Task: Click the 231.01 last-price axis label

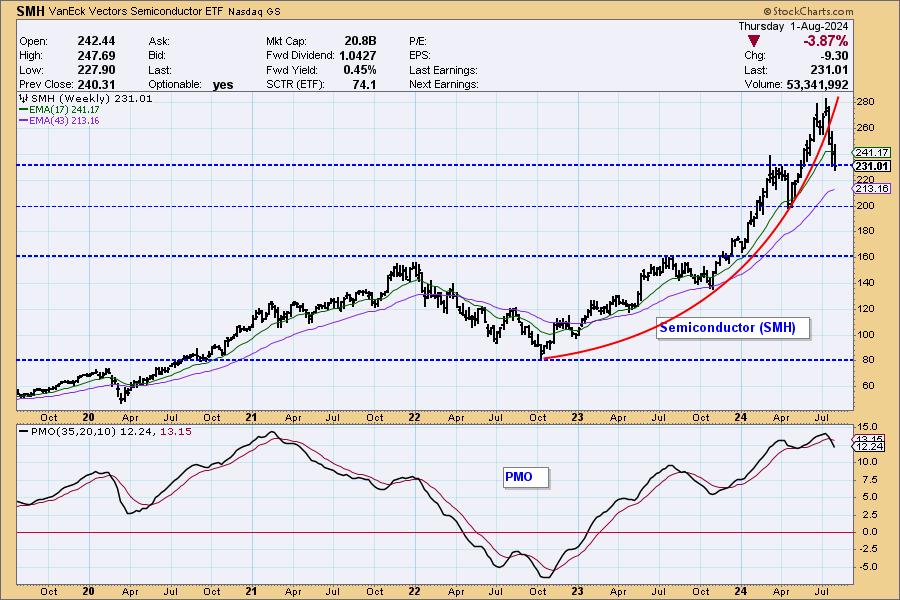Action: pos(871,167)
